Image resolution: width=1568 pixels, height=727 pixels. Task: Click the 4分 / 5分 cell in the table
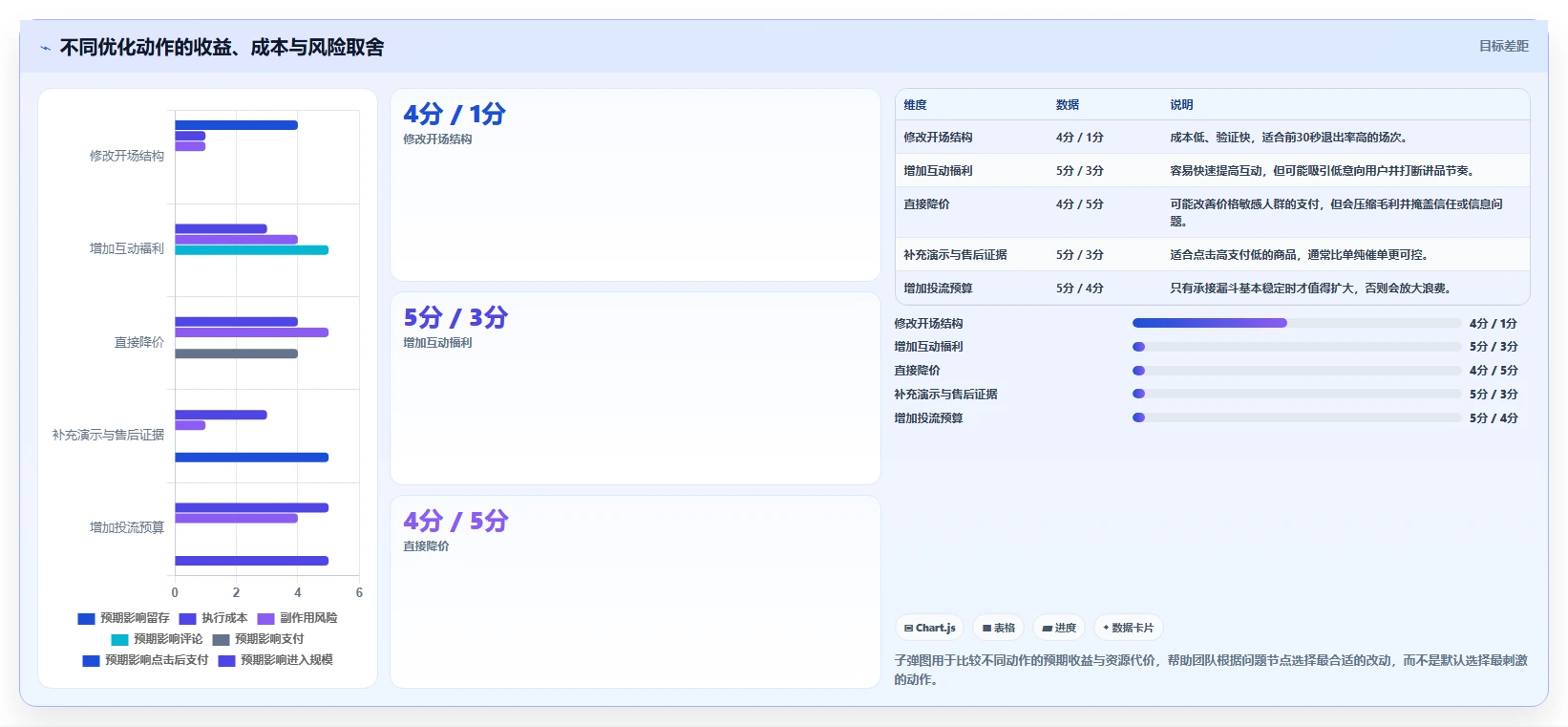point(1079,204)
